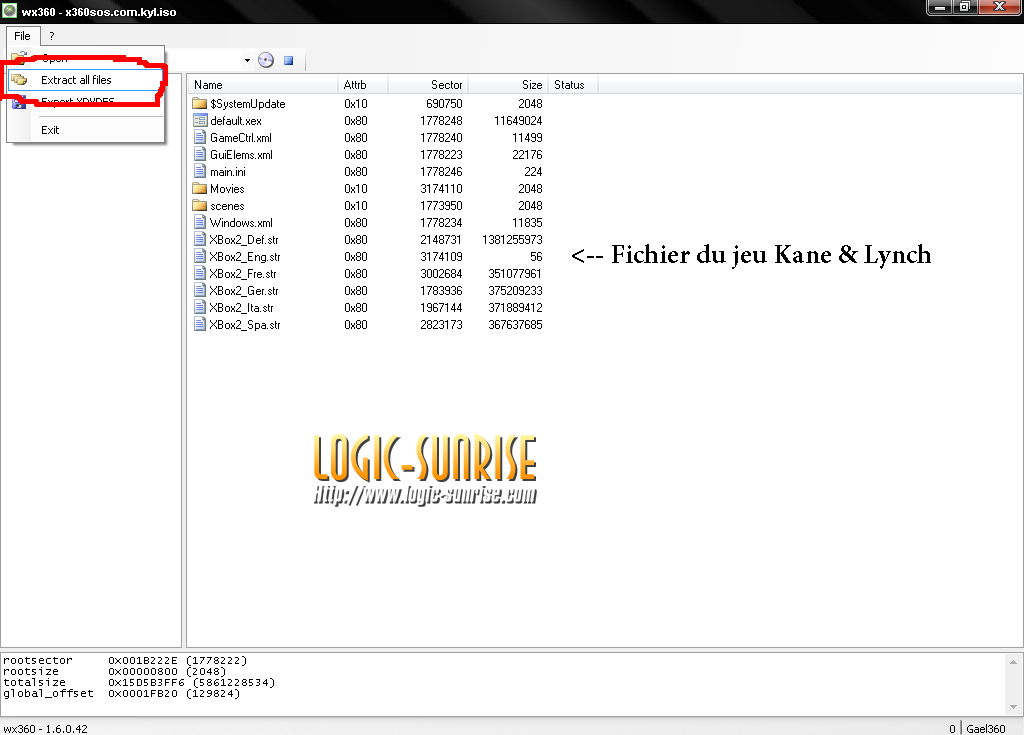Click the wx360 - 1.6.0.42 status bar text

tap(45, 728)
